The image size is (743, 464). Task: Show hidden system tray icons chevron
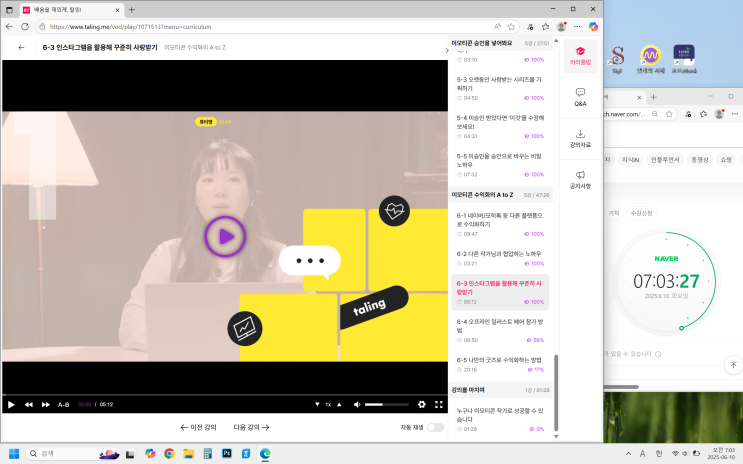628,454
